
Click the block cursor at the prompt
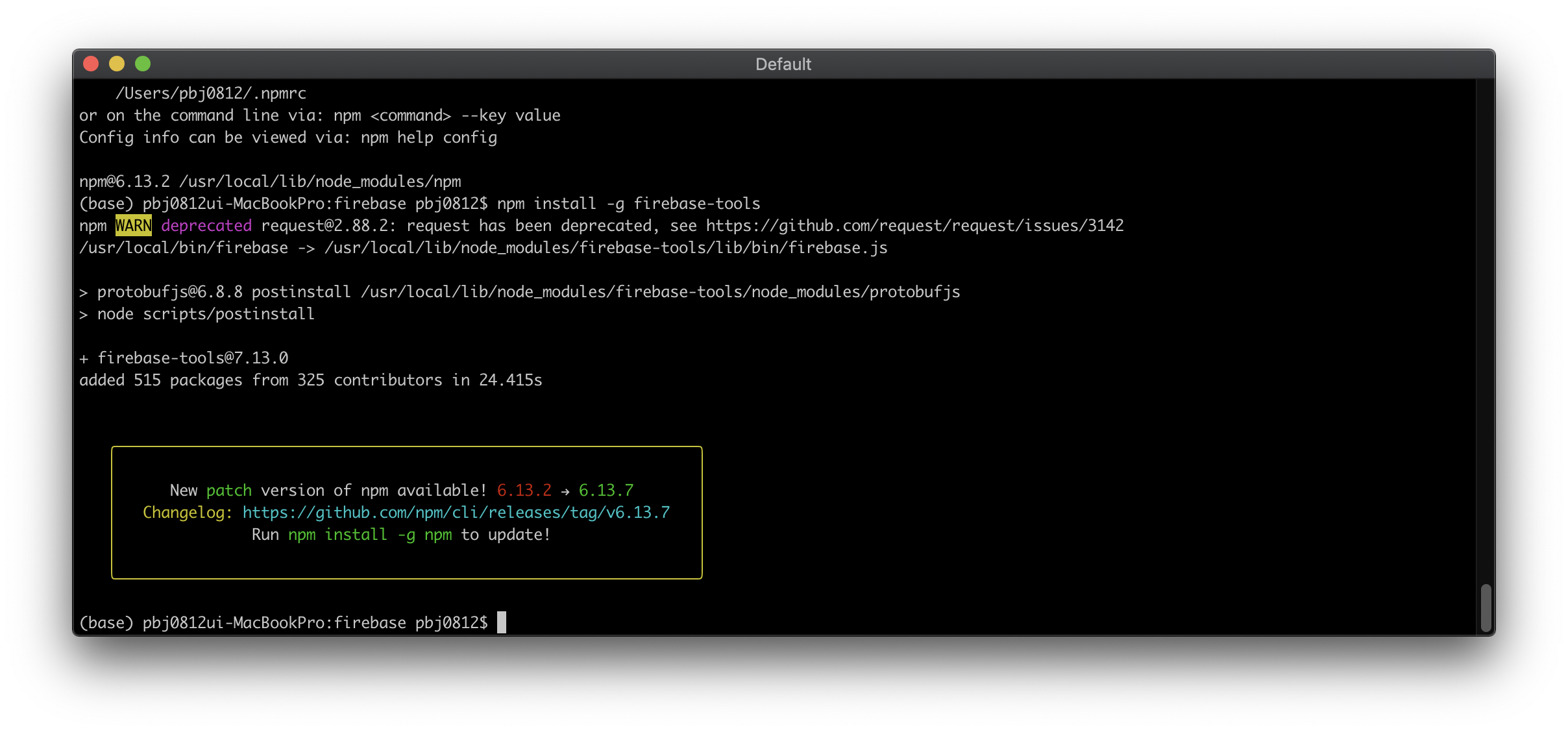pos(502,622)
